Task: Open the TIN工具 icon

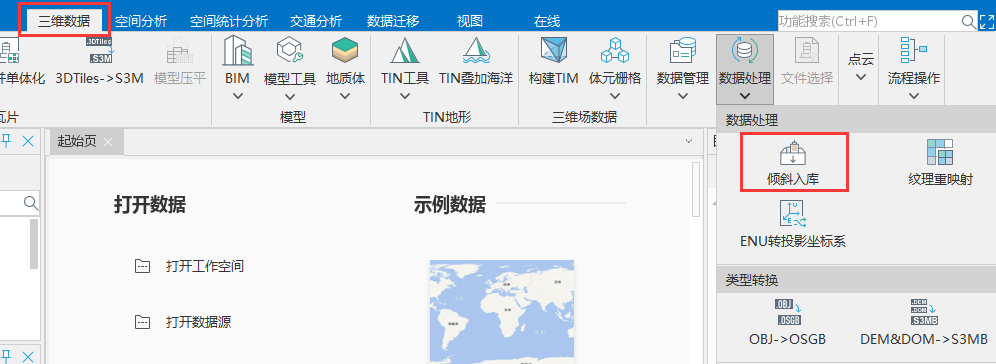Action: [x=405, y=51]
